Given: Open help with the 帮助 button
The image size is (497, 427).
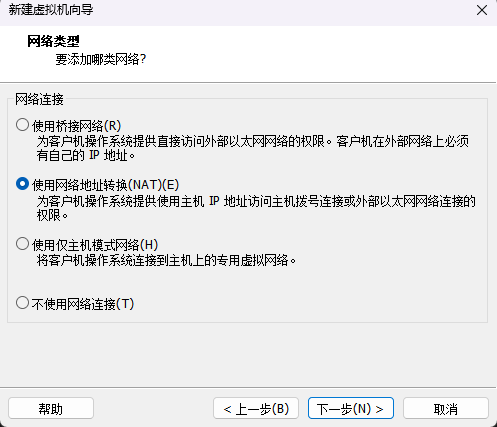Looking at the screenshot, I should 51,408.
